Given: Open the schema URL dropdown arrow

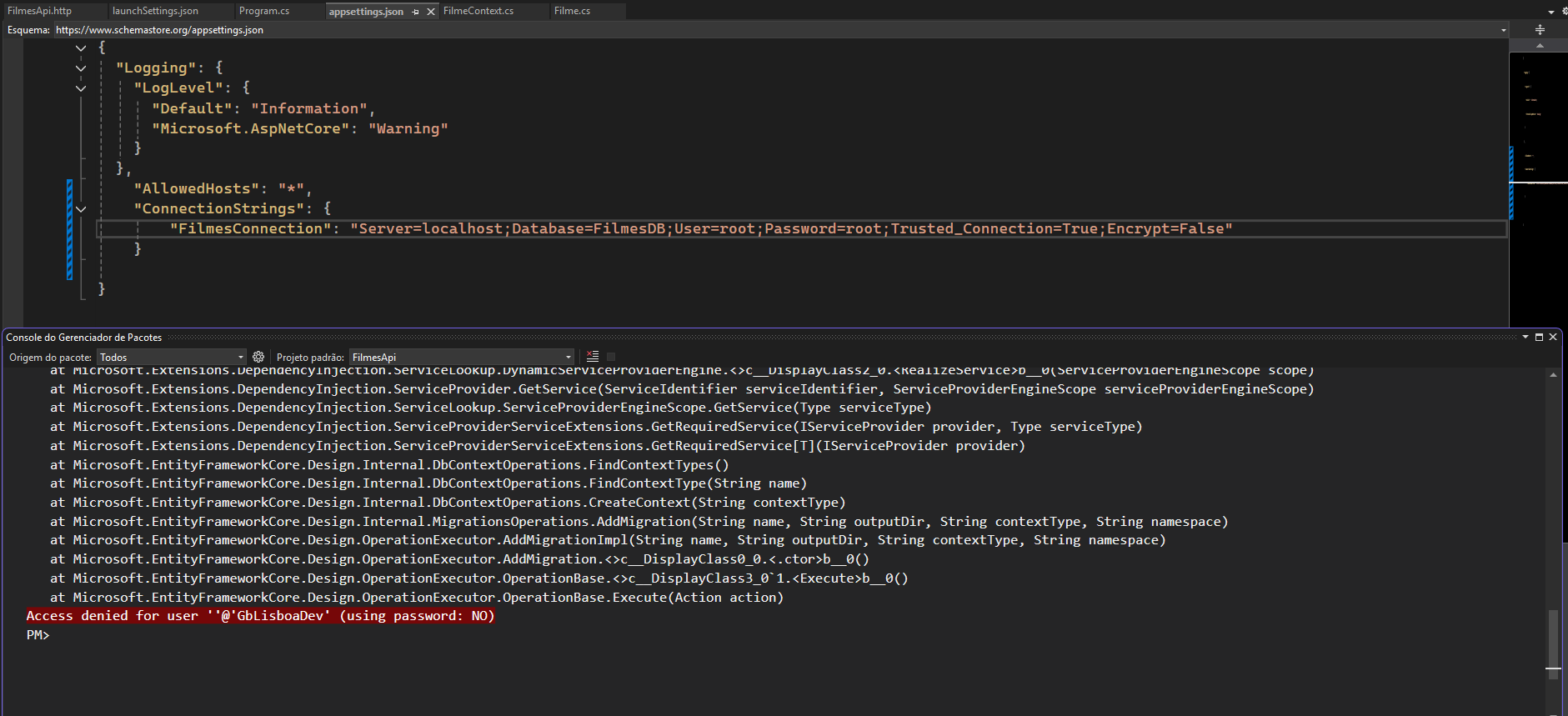Looking at the screenshot, I should pyautogui.click(x=1504, y=30).
